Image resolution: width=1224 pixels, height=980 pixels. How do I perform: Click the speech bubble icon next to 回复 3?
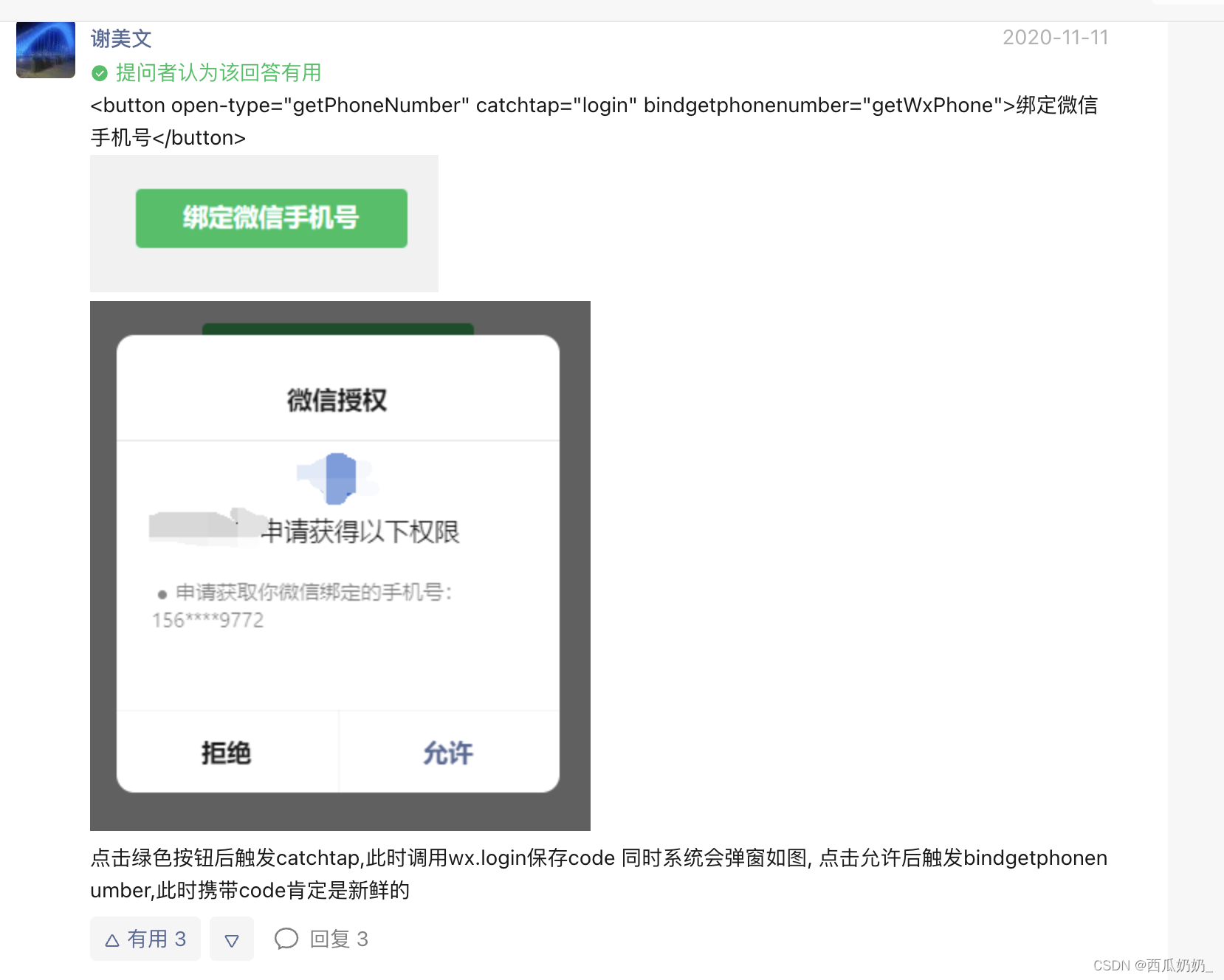tap(288, 939)
